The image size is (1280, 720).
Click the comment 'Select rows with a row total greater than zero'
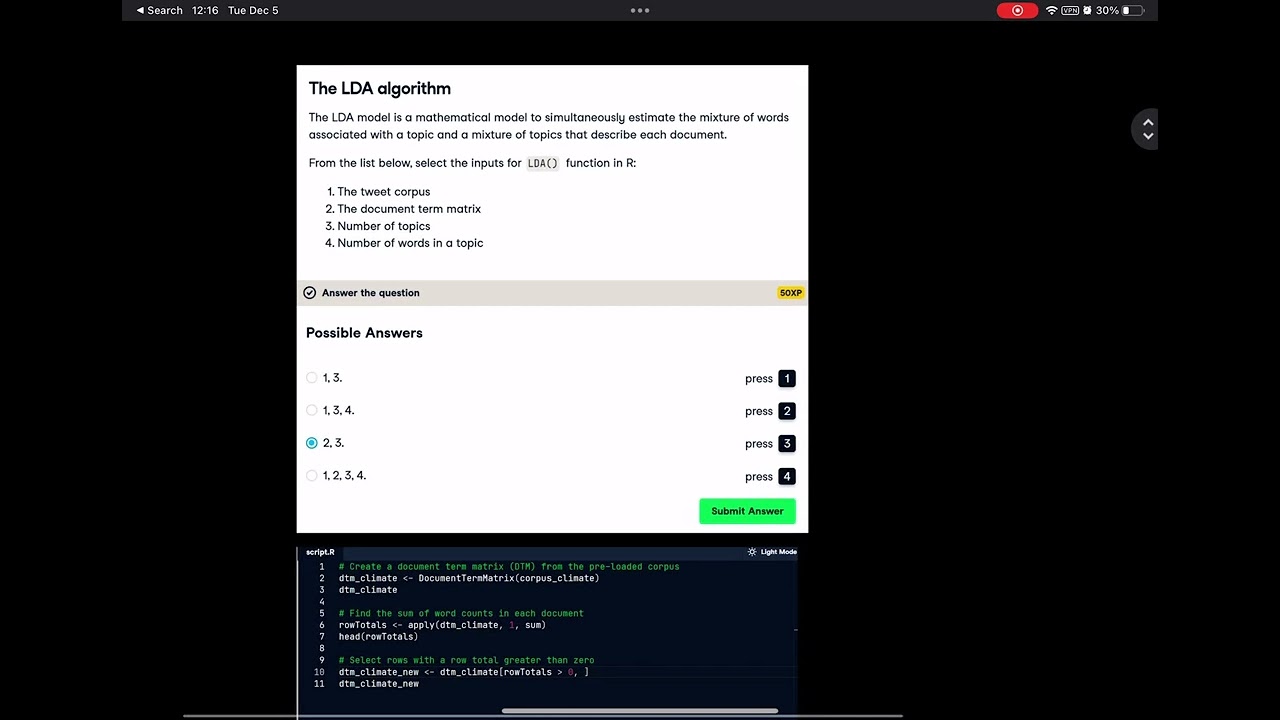click(466, 660)
